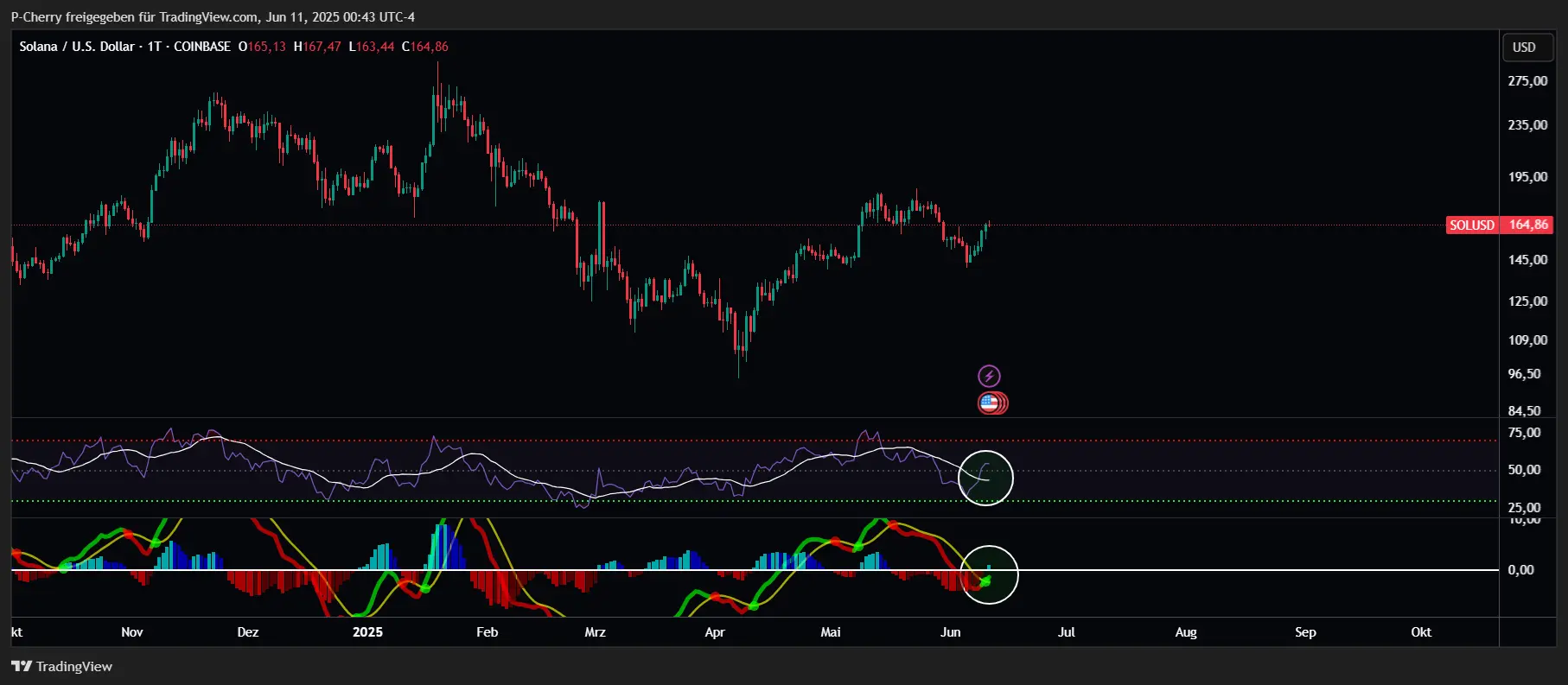1568x685 pixels.
Task: Click the Jul label on time axis
Action: pos(1067,632)
